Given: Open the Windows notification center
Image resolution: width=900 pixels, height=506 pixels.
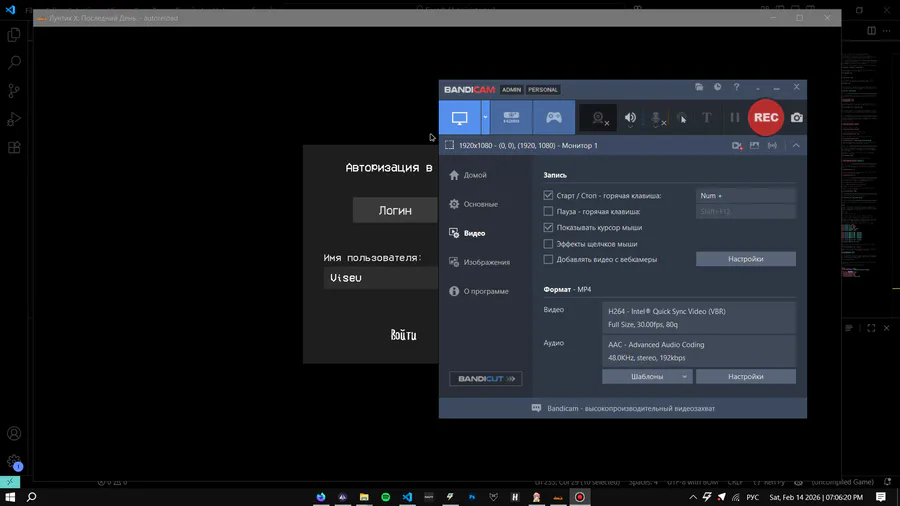Looking at the screenshot, I should [881, 497].
